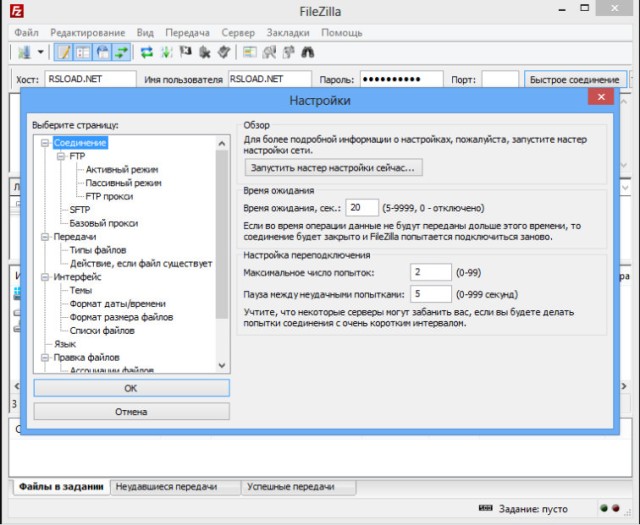The image size is (640, 525).
Task: Click the binoculars file search icon
Action: tap(308, 51)
